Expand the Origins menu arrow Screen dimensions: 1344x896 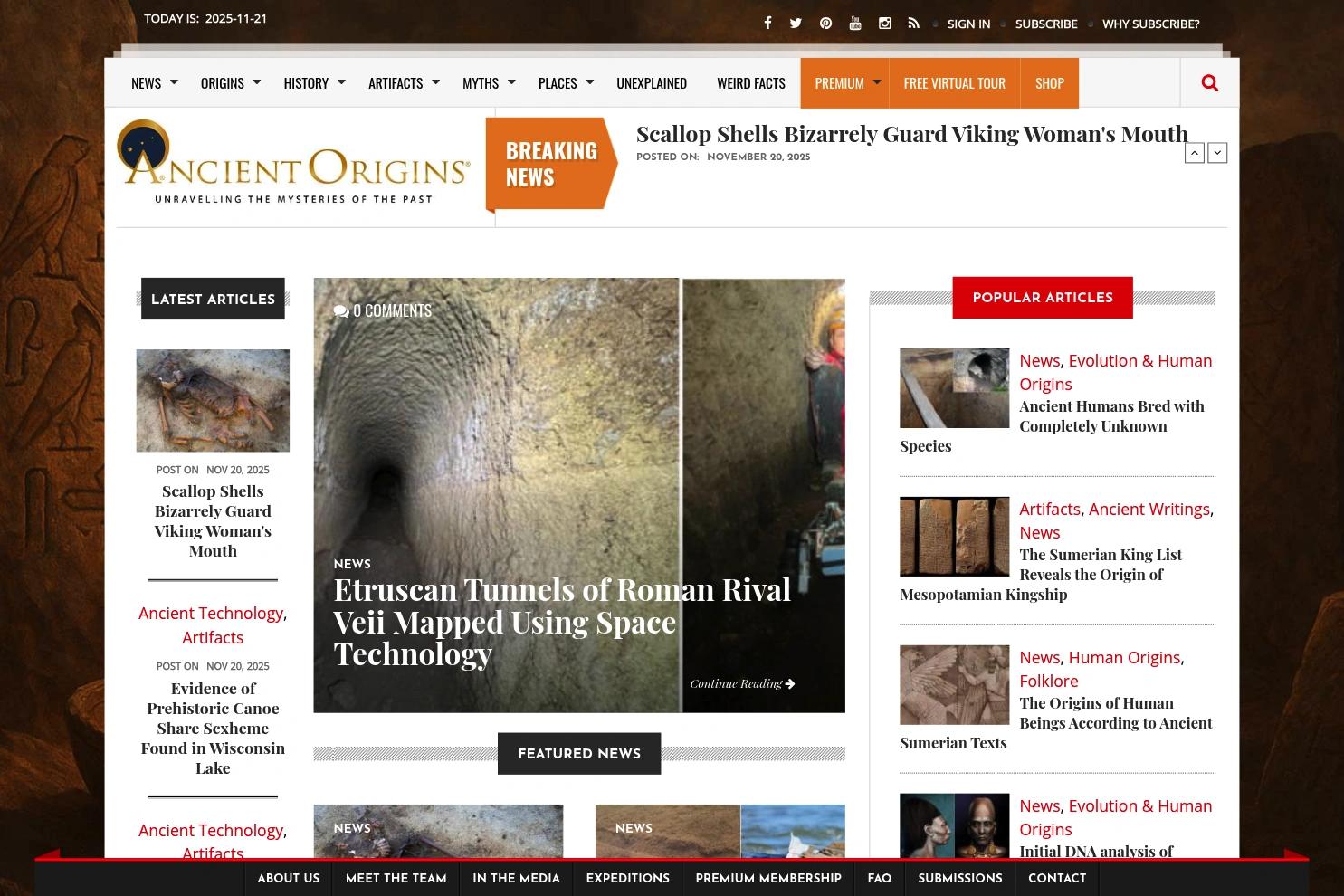257,82
